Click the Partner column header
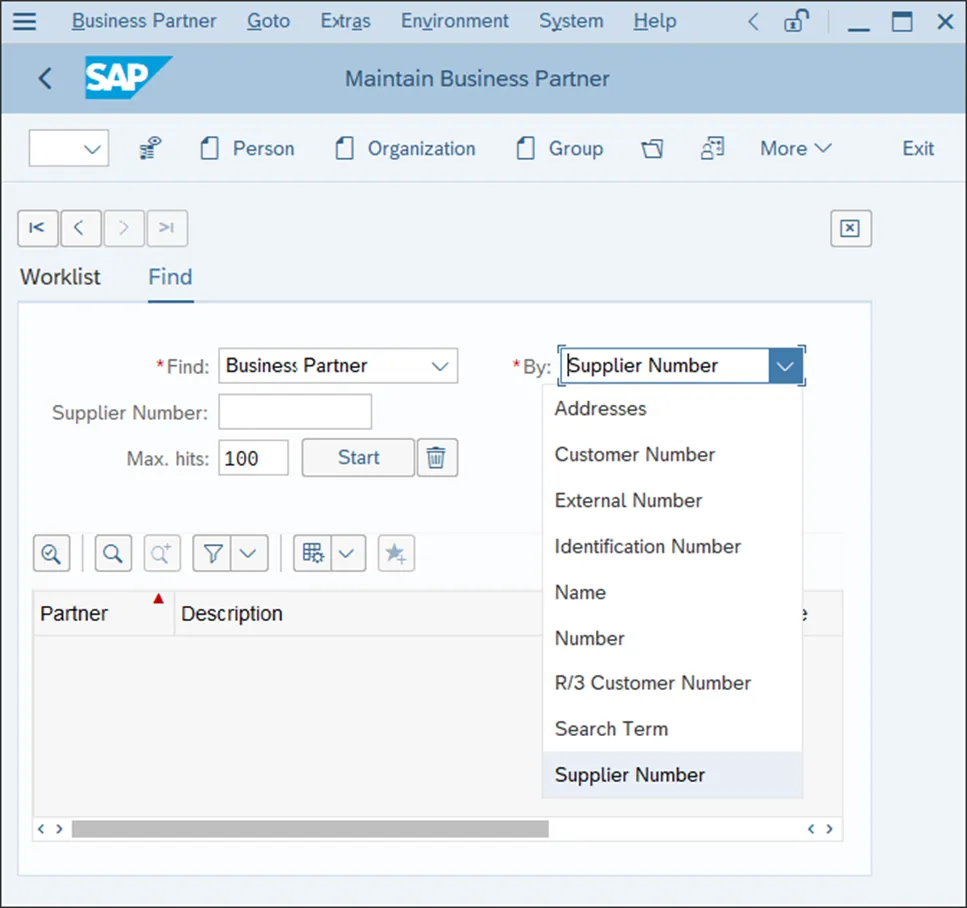967x908 pixels. 103,614
